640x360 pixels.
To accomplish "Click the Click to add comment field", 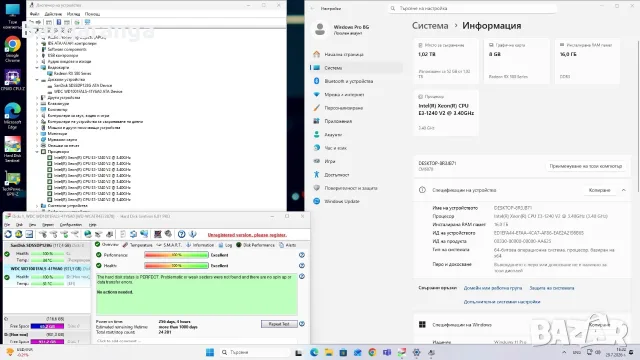I will 196,341.
